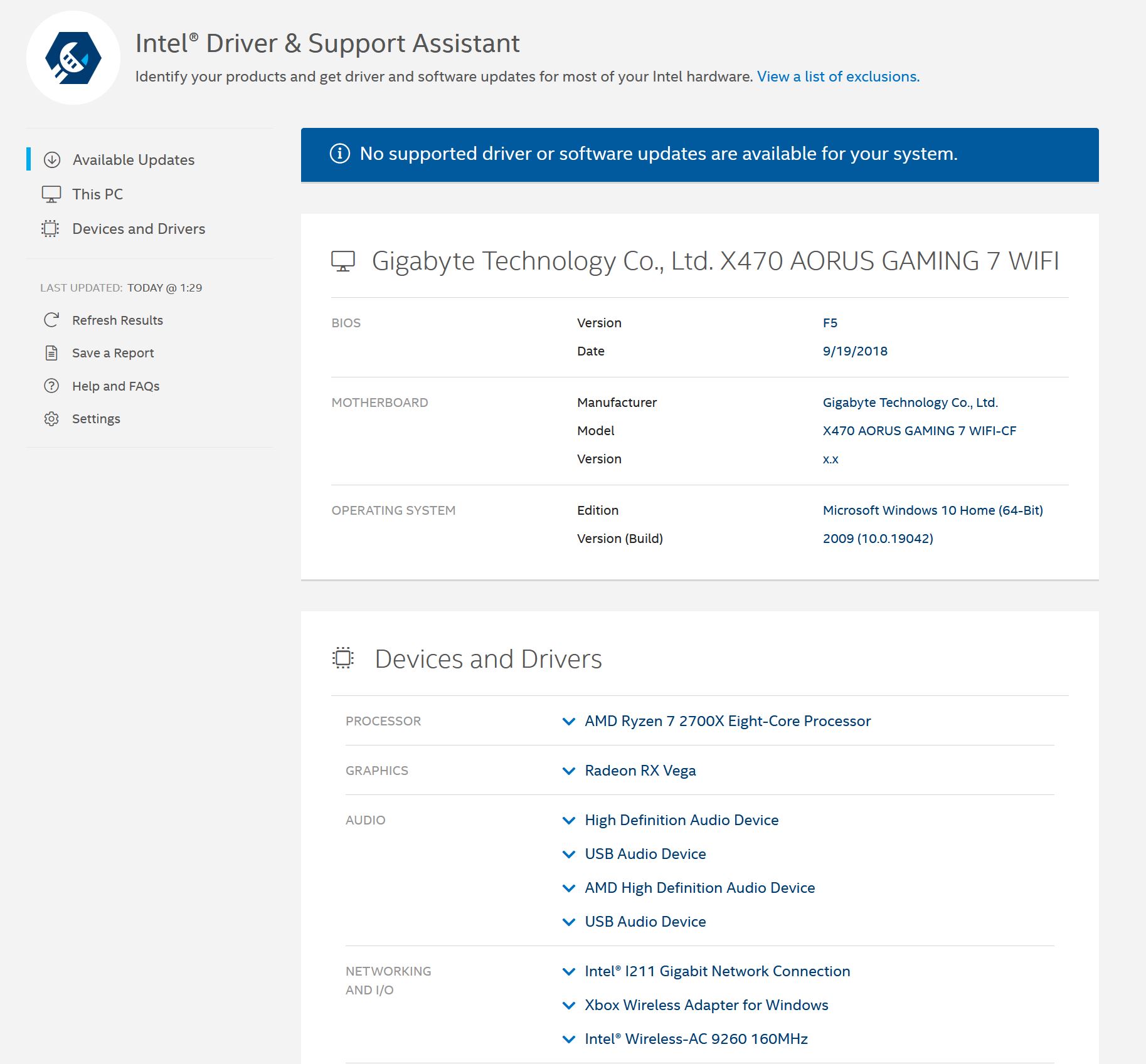1146x1064 pixels.
Task: Click the Help and FAQs question icon
Action: point(51,386)
